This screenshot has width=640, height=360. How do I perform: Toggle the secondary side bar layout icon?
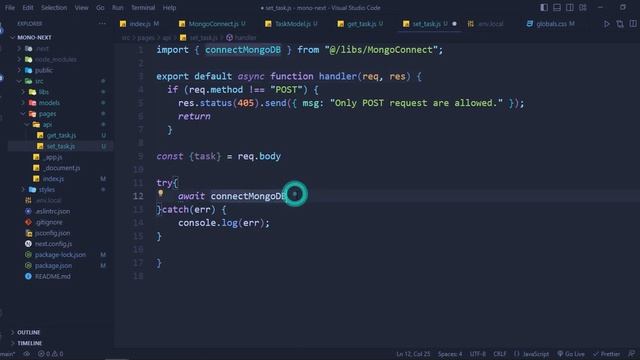click(x=570, y=7)
